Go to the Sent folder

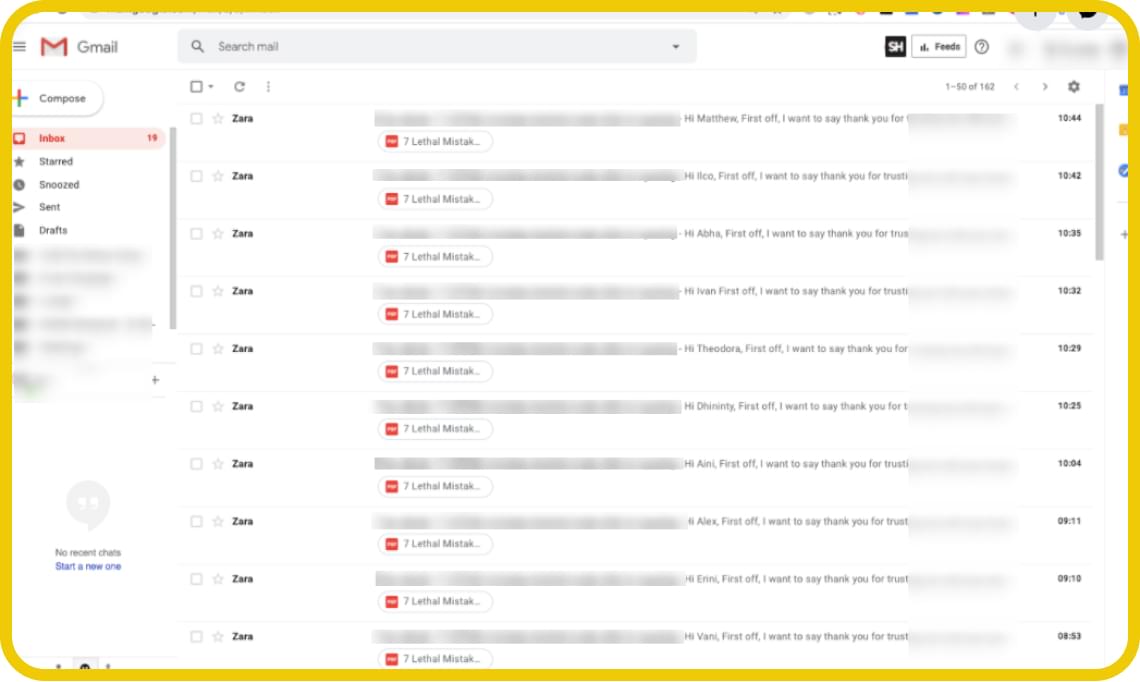(x=50, y=207)
